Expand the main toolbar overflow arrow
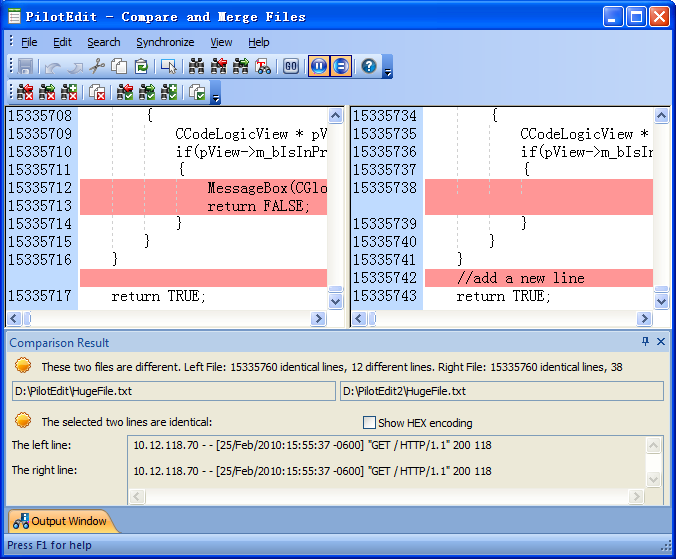Viewport: 676px width, 559px height. 388,71
